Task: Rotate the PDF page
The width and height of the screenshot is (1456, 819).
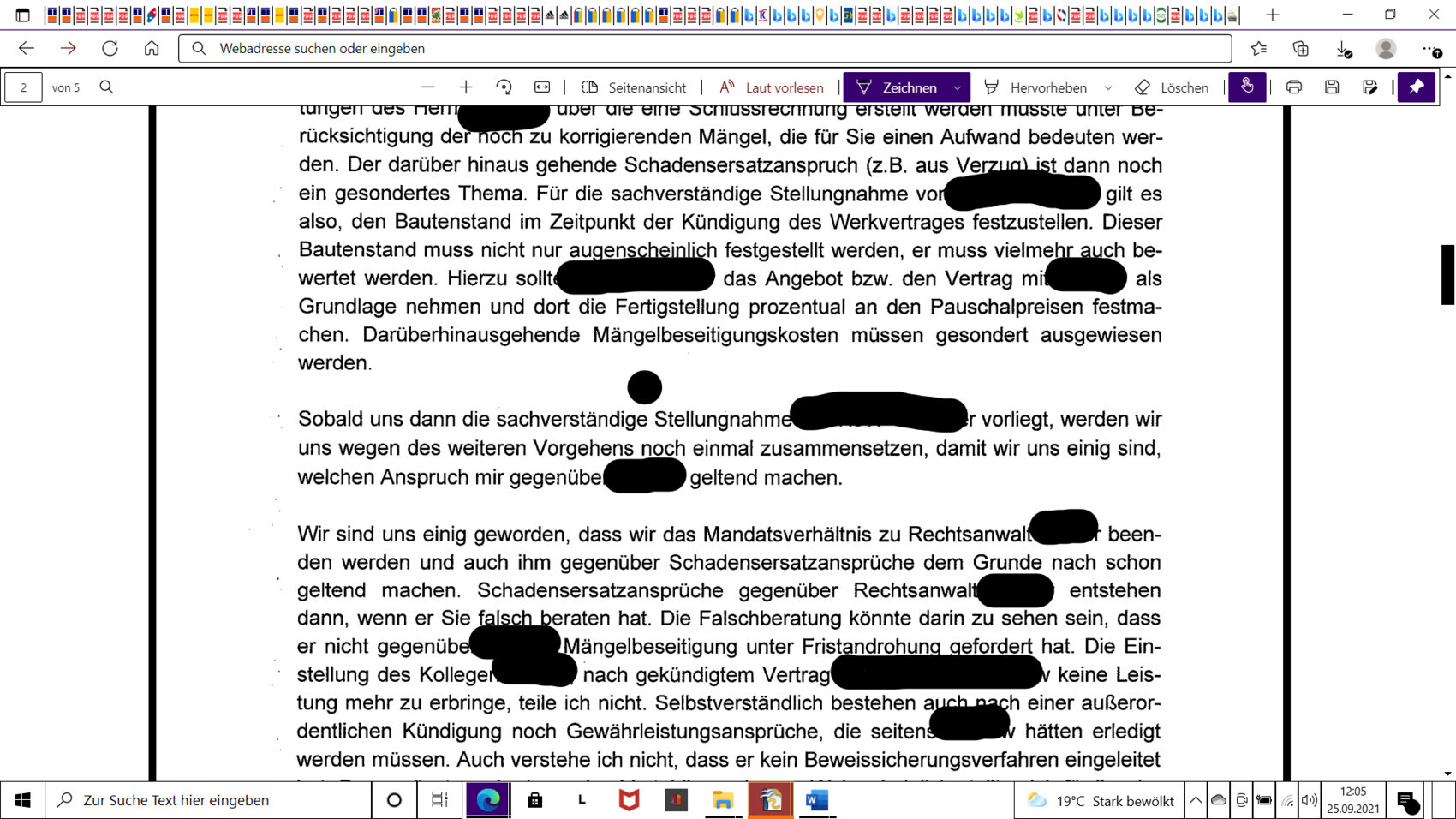Action: coord(504,87)
